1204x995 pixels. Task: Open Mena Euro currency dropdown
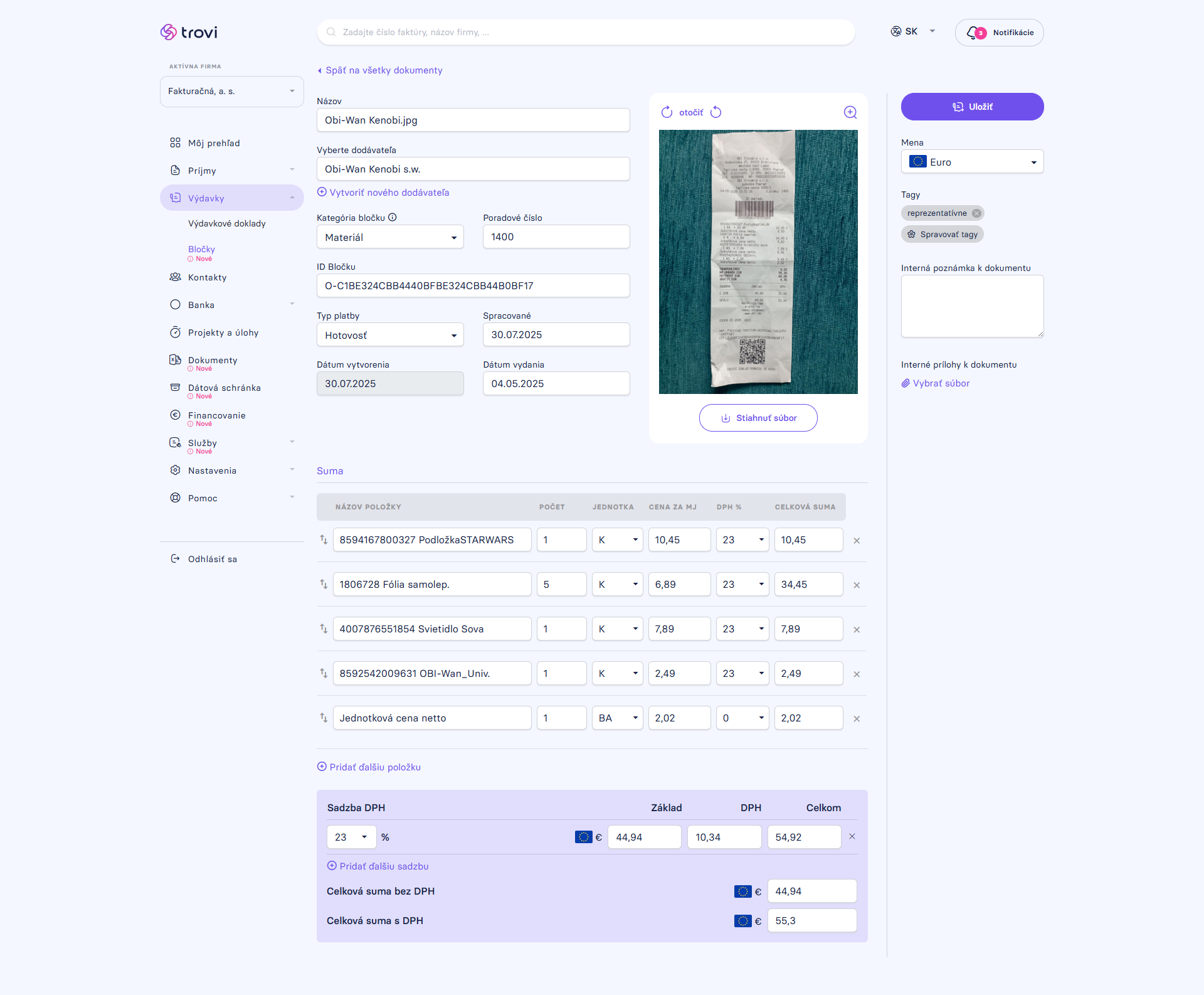973,162
